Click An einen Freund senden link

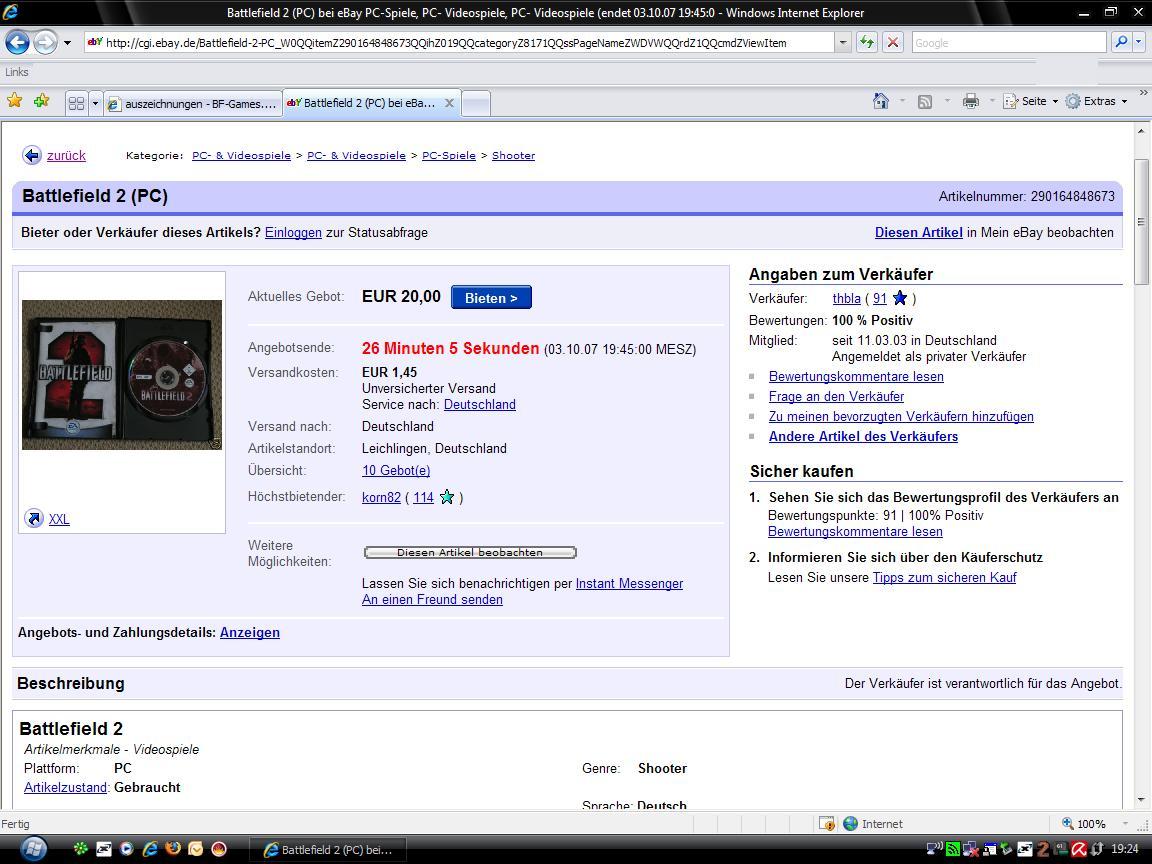[432, 600]
